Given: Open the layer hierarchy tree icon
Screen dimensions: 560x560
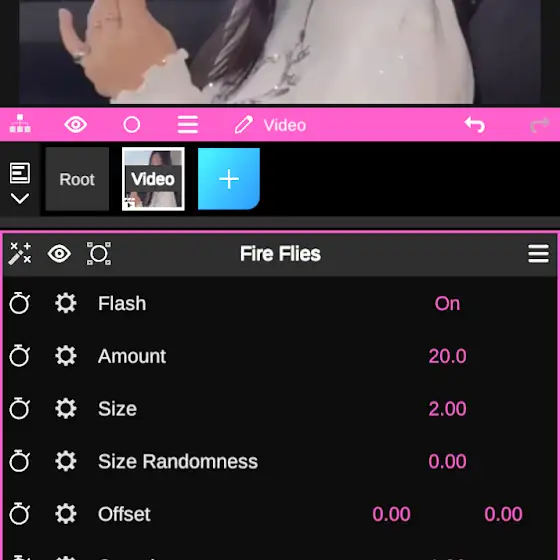Looking at the screenshot, I should (20, 124).
